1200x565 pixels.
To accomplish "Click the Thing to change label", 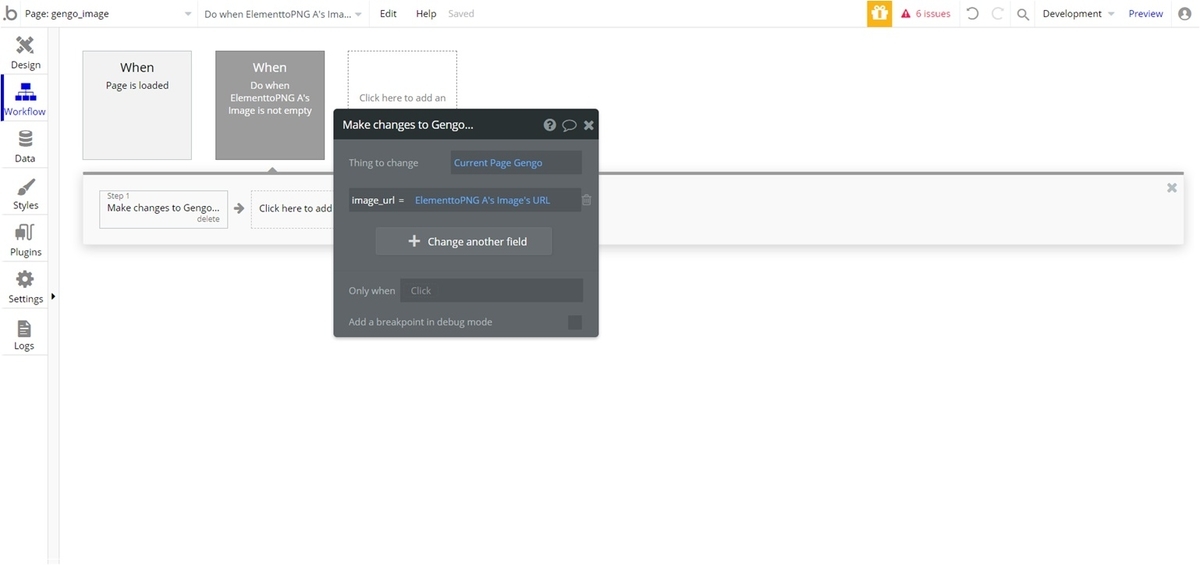I will click(x=384, y=163).
